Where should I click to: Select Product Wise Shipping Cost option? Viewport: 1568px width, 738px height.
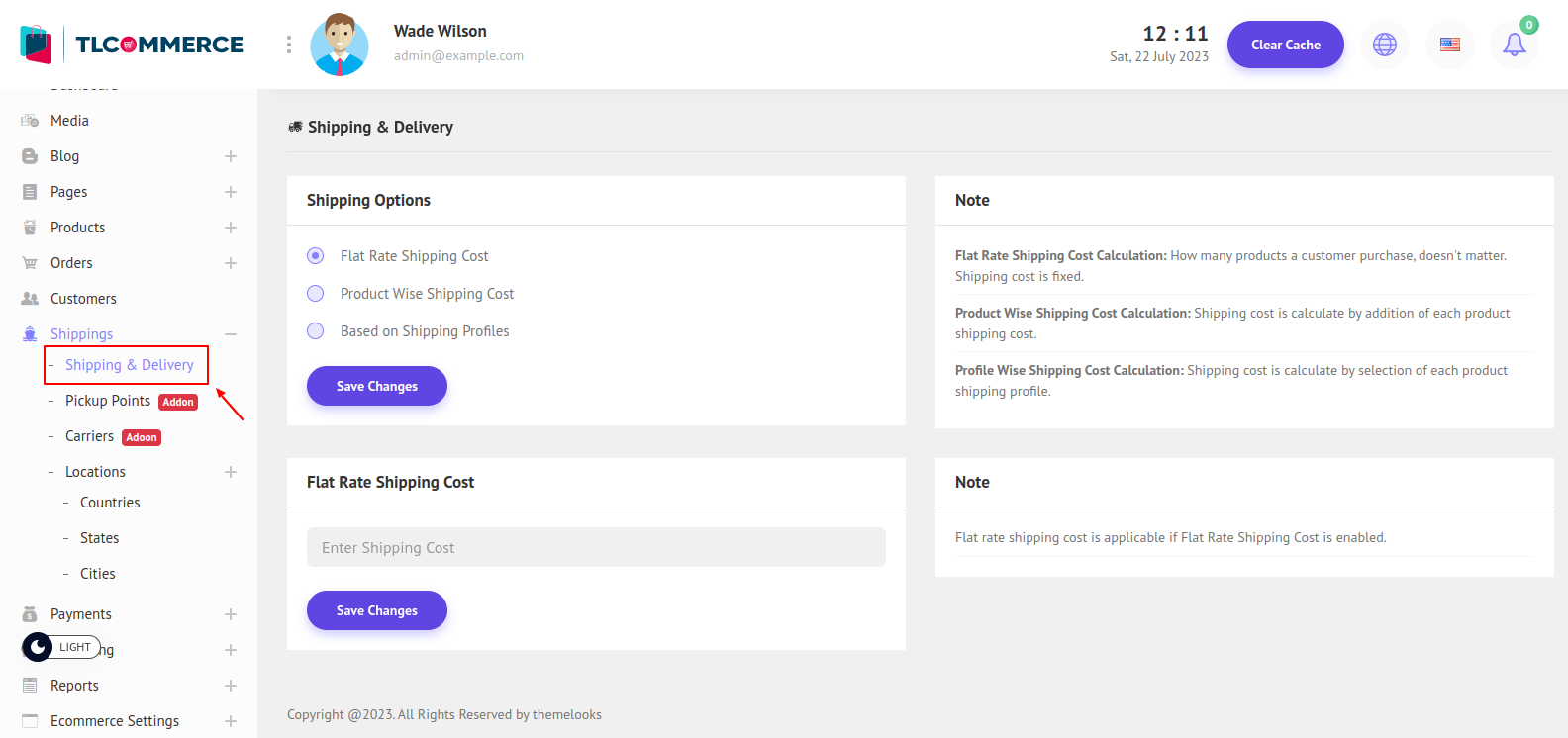click(316, 294)
